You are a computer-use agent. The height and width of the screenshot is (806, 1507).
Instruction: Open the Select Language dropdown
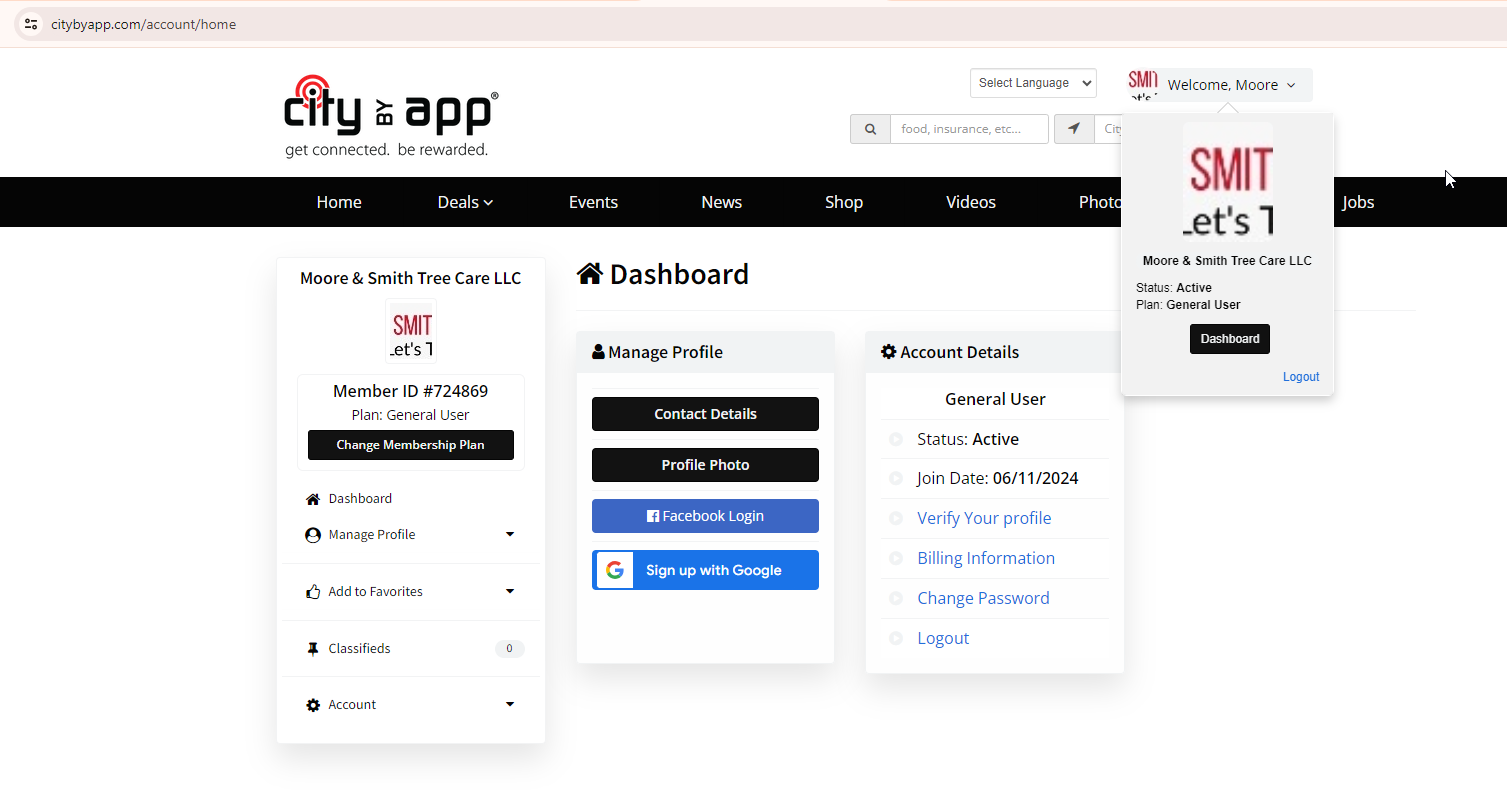click(1033, 83)
